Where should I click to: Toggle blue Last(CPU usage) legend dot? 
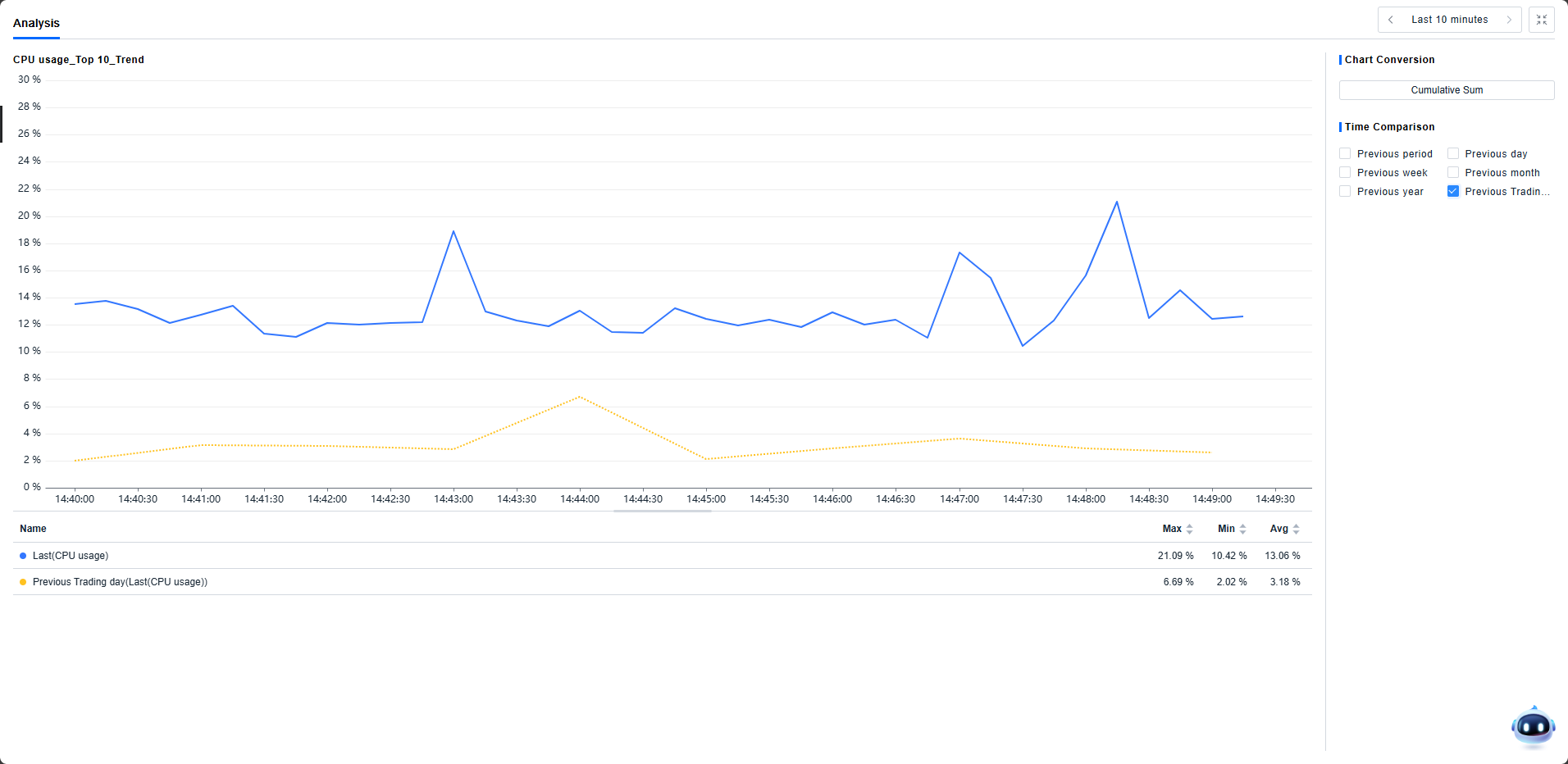coord(23,556)
